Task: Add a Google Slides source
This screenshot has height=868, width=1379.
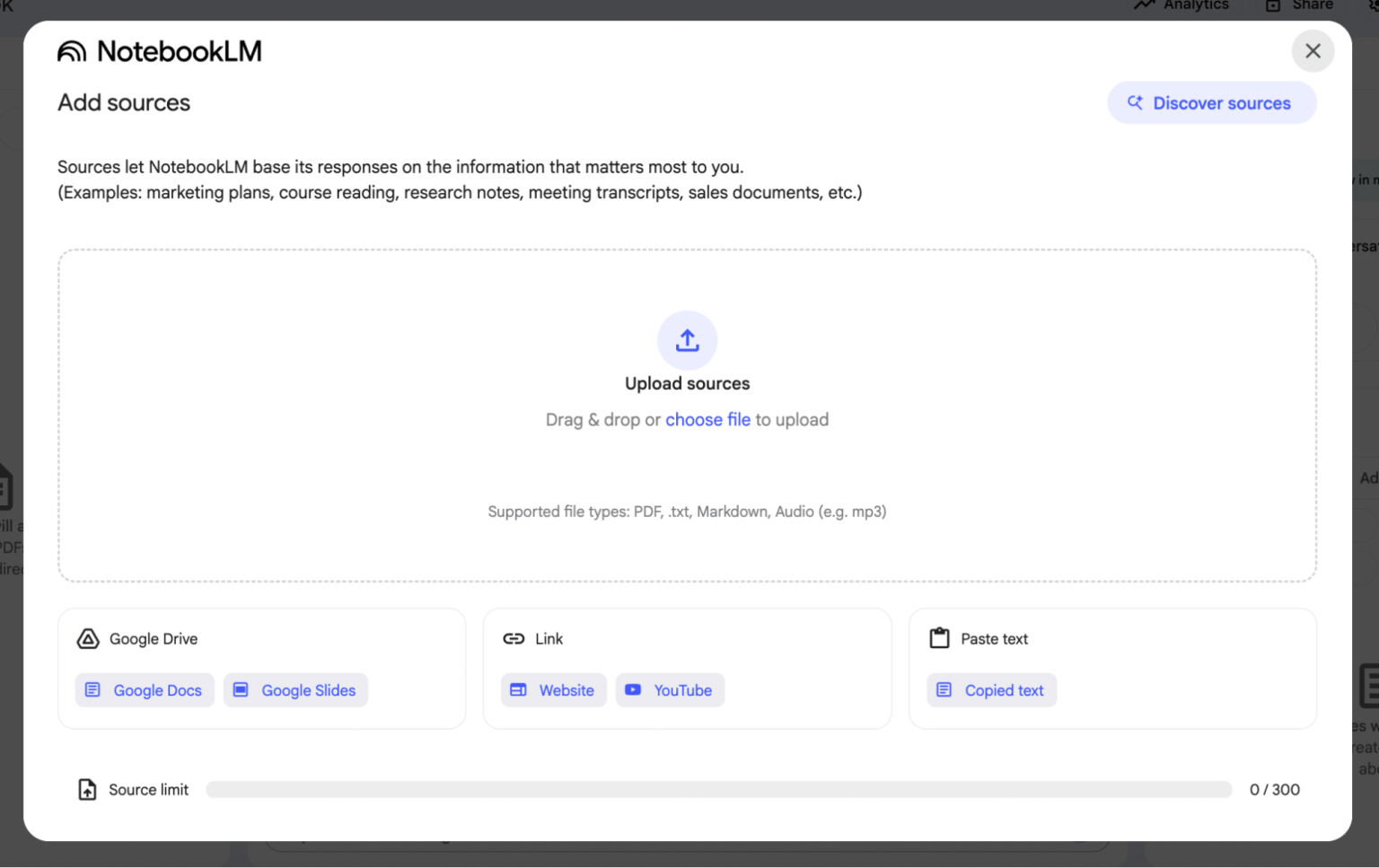Action: [x=295, y=690]
